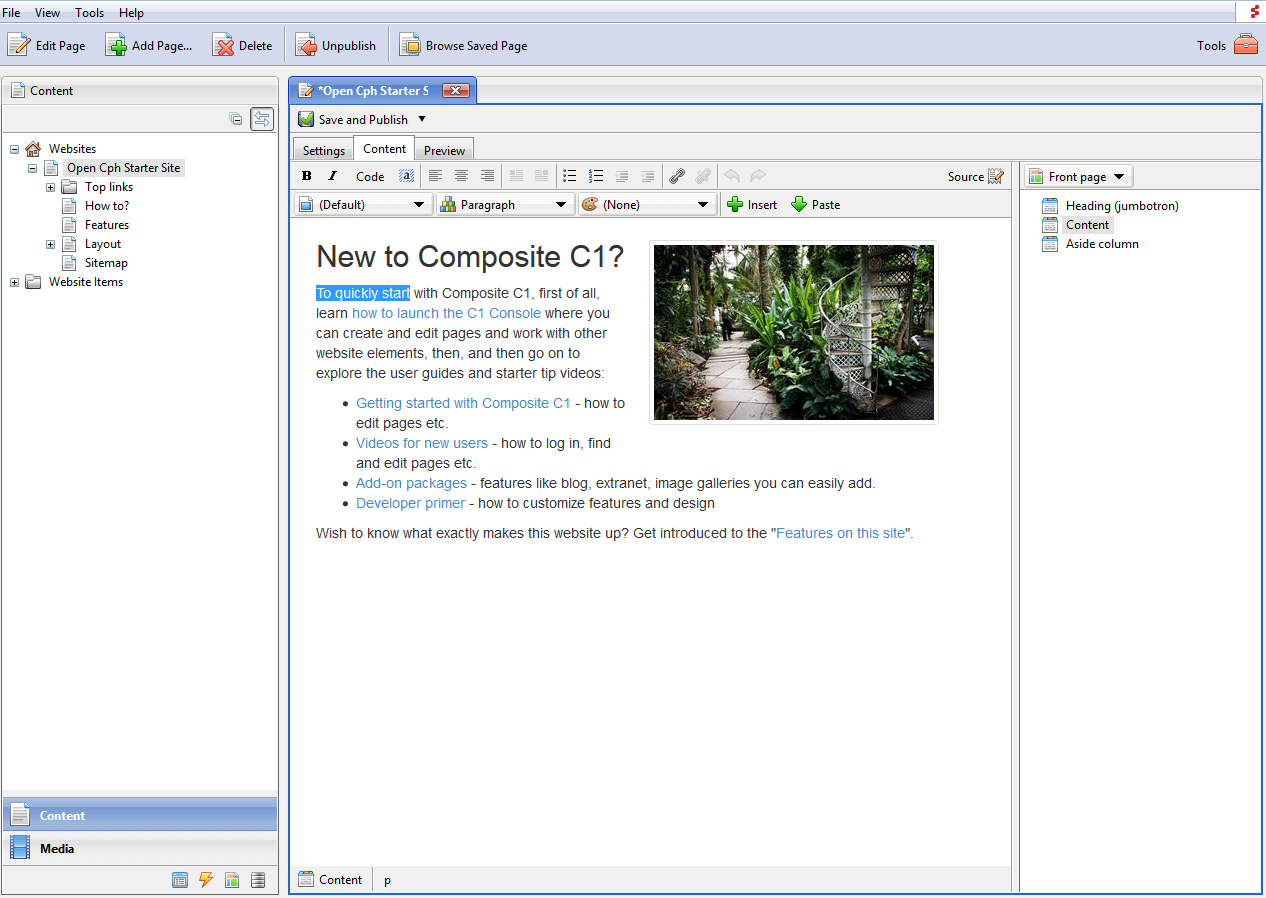The image size is (1266, 898).
Task: Apply italic formatting
Action: point(331,175)
